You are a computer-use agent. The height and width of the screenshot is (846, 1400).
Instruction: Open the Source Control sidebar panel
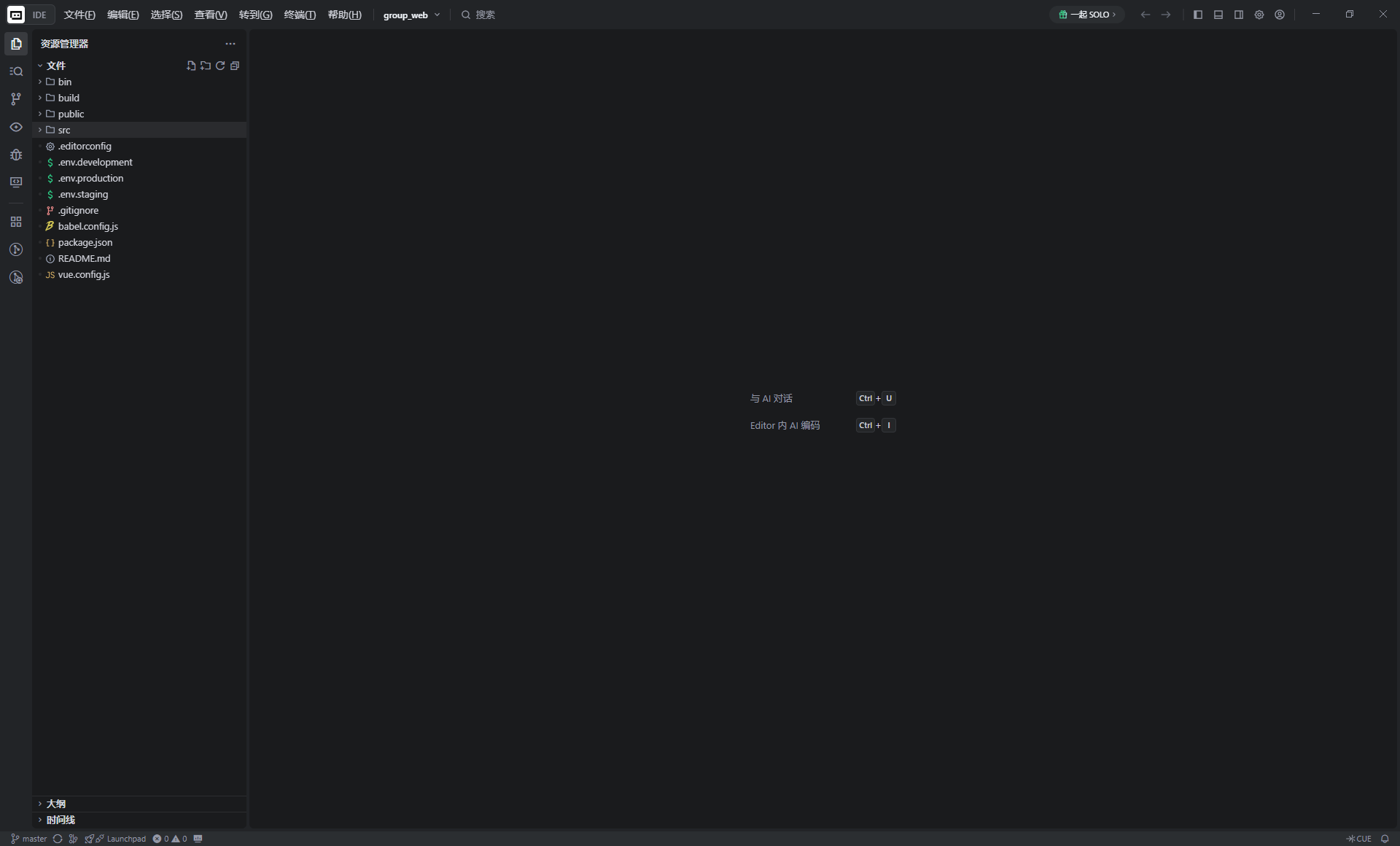[16, 99]
